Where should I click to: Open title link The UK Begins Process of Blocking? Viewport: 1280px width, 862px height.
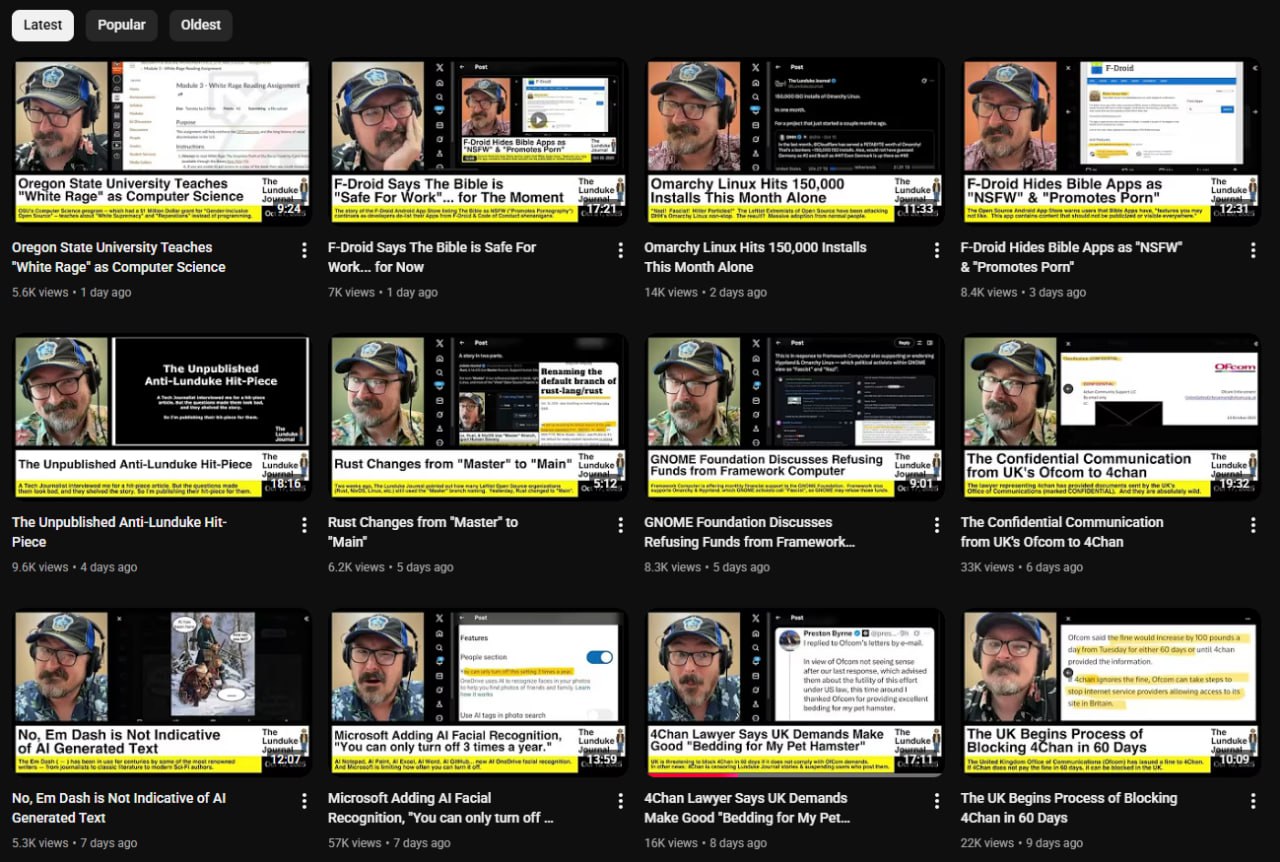[x=1069, y=808]
